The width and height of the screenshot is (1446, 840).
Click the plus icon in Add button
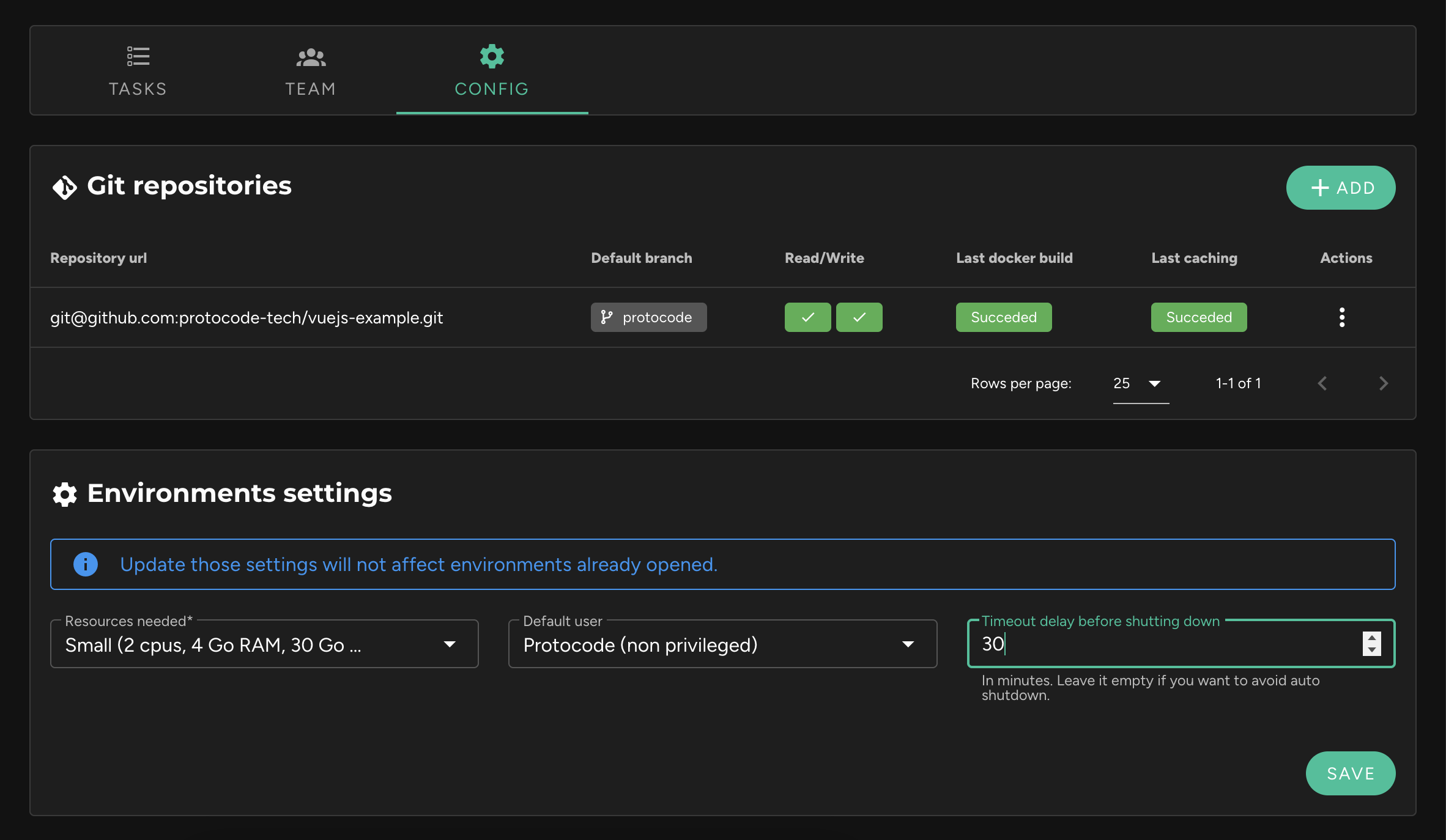tap(1320, 188)
